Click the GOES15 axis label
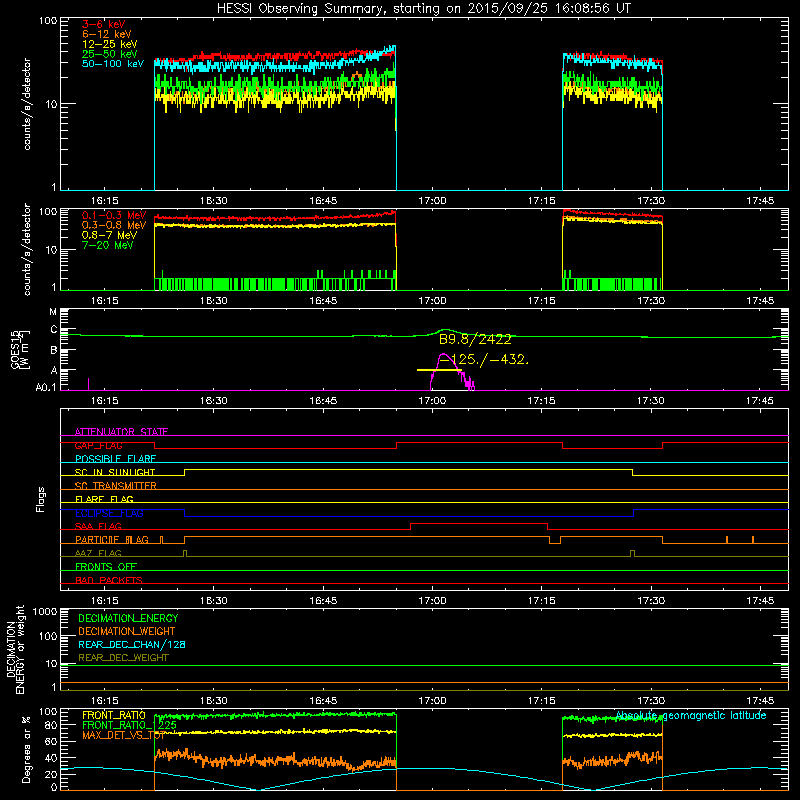Viewport: 800px width, 800px height. point(17,349)
